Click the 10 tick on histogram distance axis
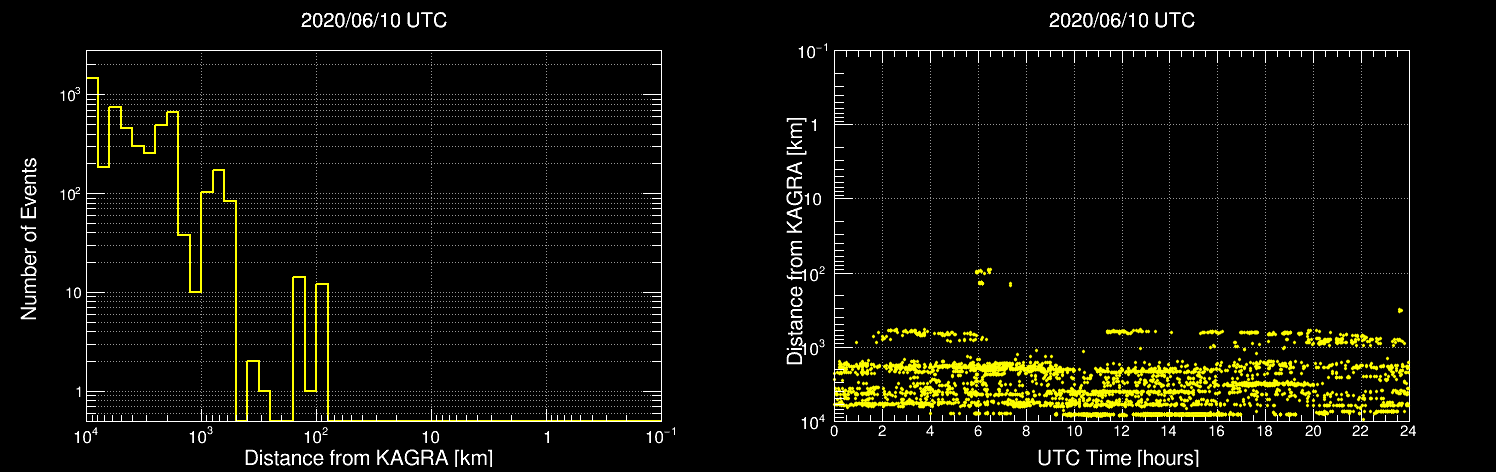 (431, 437)
